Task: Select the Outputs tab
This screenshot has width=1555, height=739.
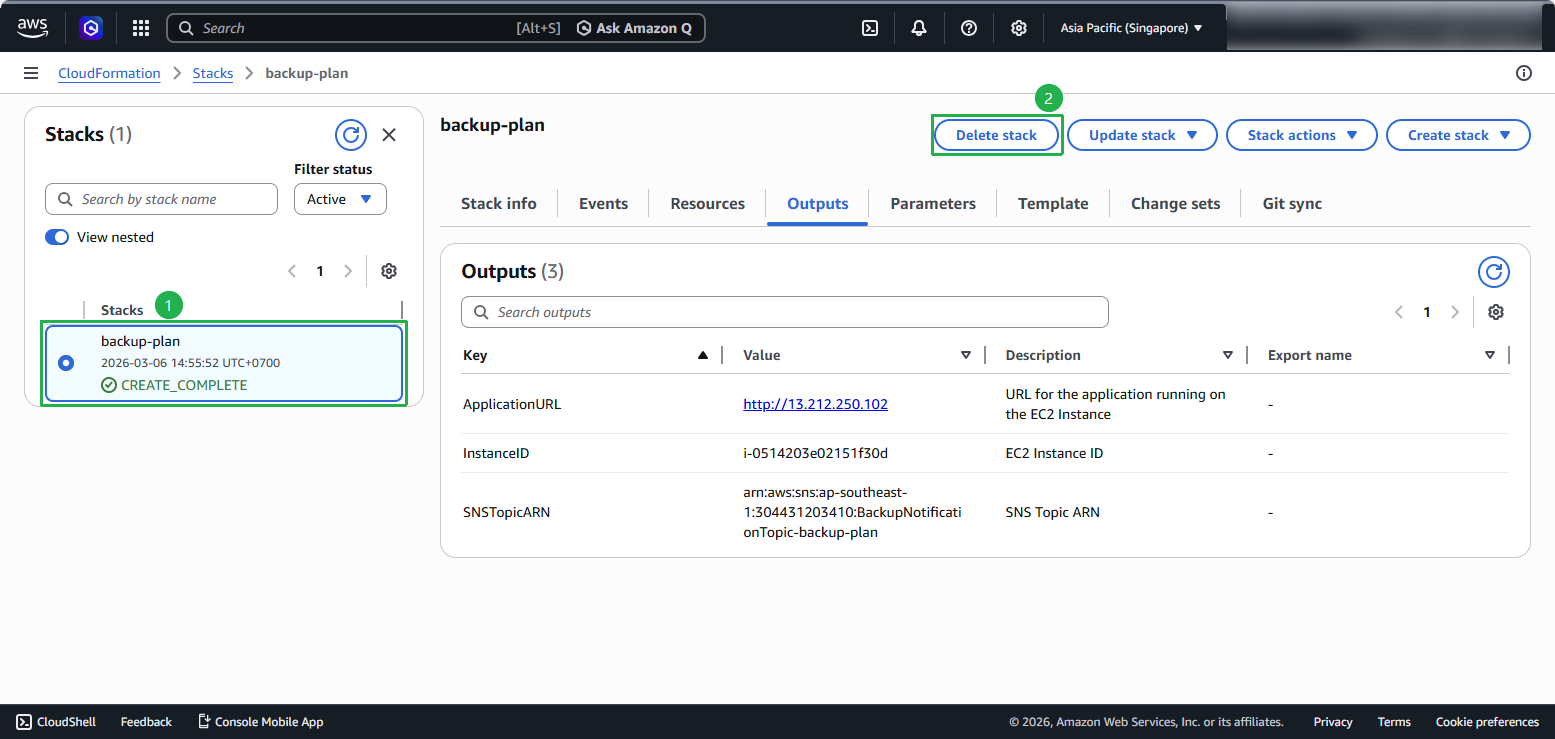Action: (818, 204)
